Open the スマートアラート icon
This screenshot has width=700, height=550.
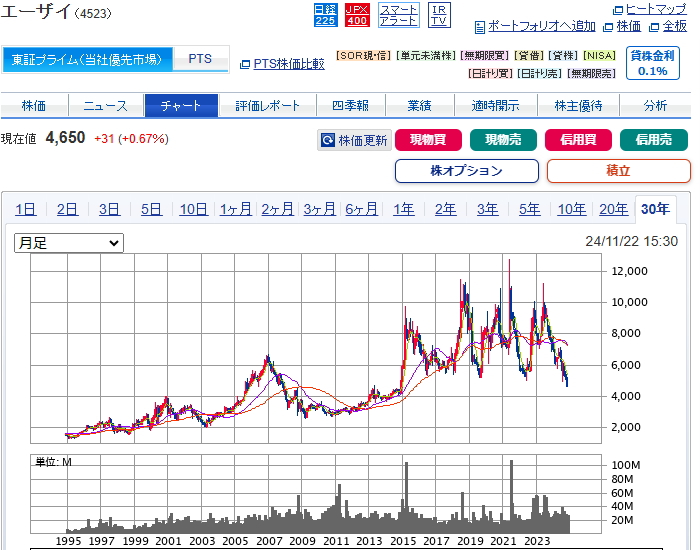(x=398, y=14)
